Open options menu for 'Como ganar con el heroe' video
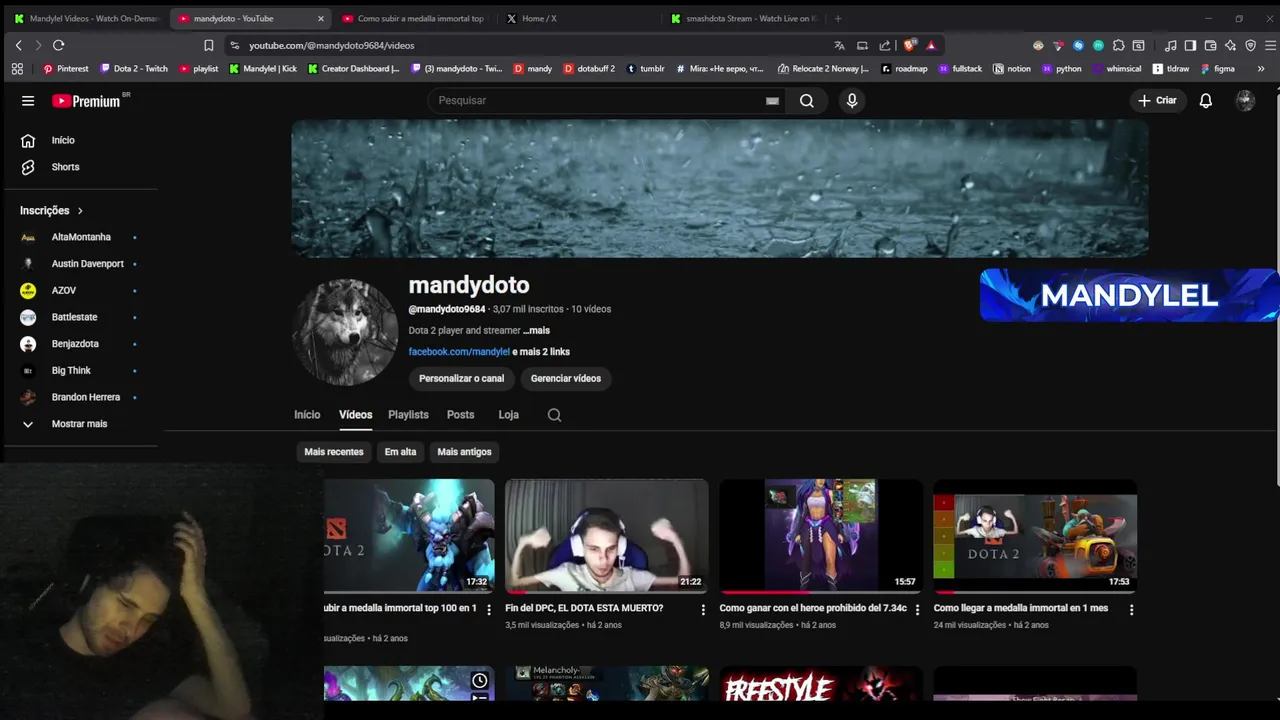This screenshot has height=720, width=1280. point(917,609)
